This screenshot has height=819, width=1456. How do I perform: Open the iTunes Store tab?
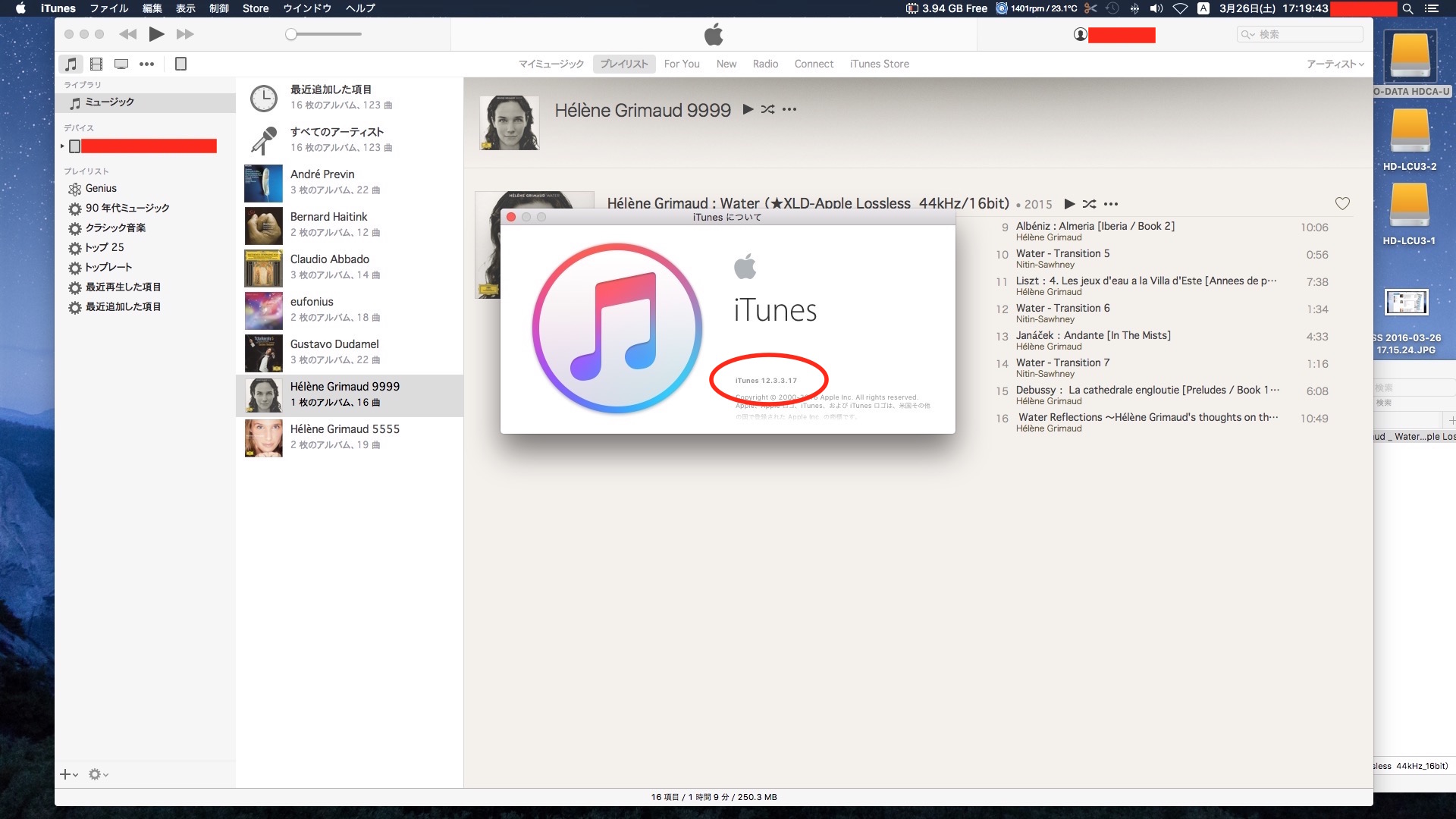[x=879, y=64]
